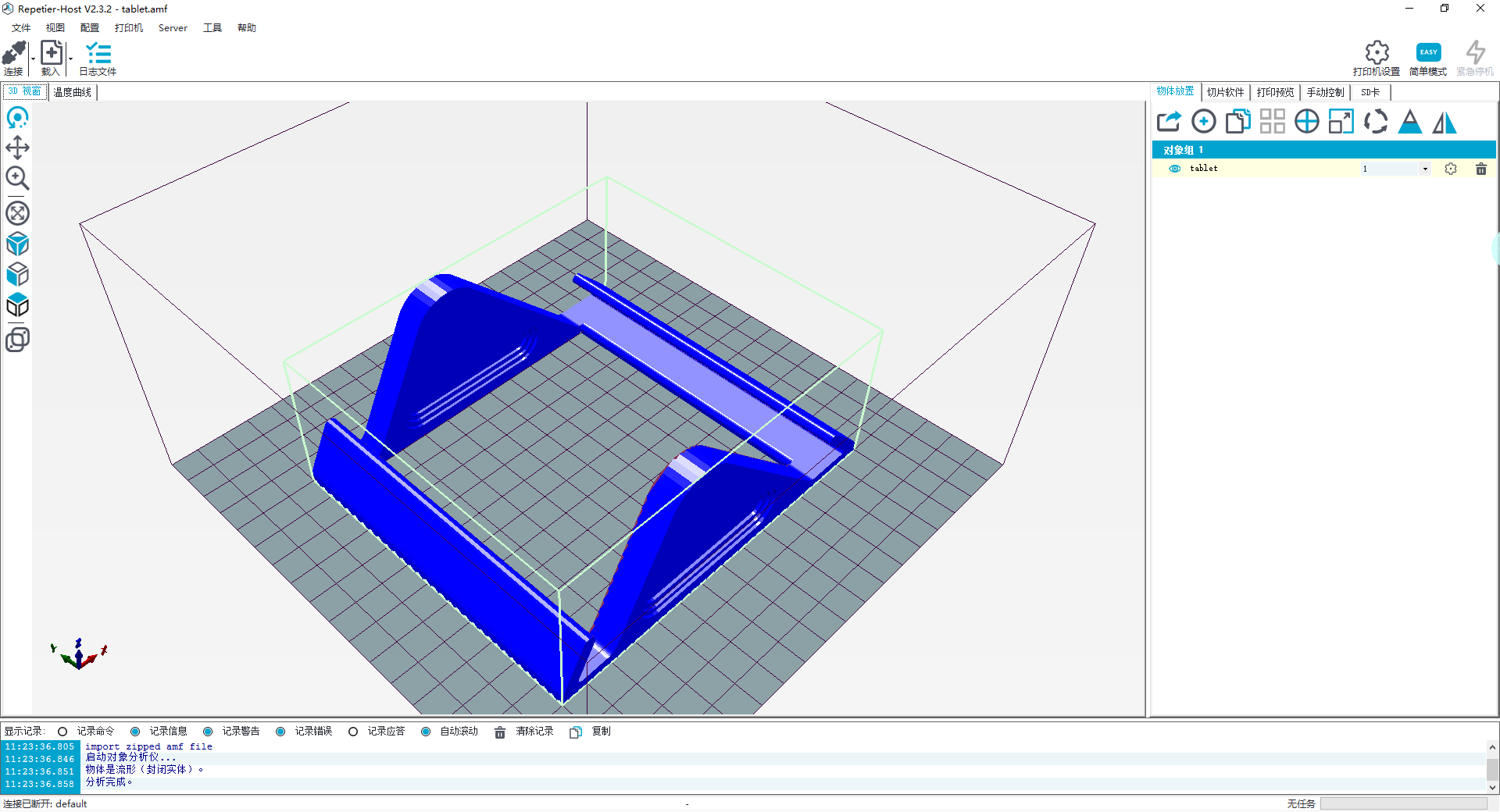Switch to the blue isometric cube view

click(x=17, y=244)
